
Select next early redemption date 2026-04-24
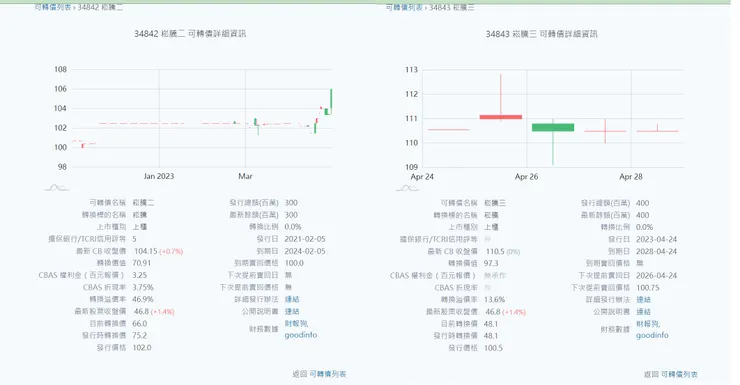(656, 276)
